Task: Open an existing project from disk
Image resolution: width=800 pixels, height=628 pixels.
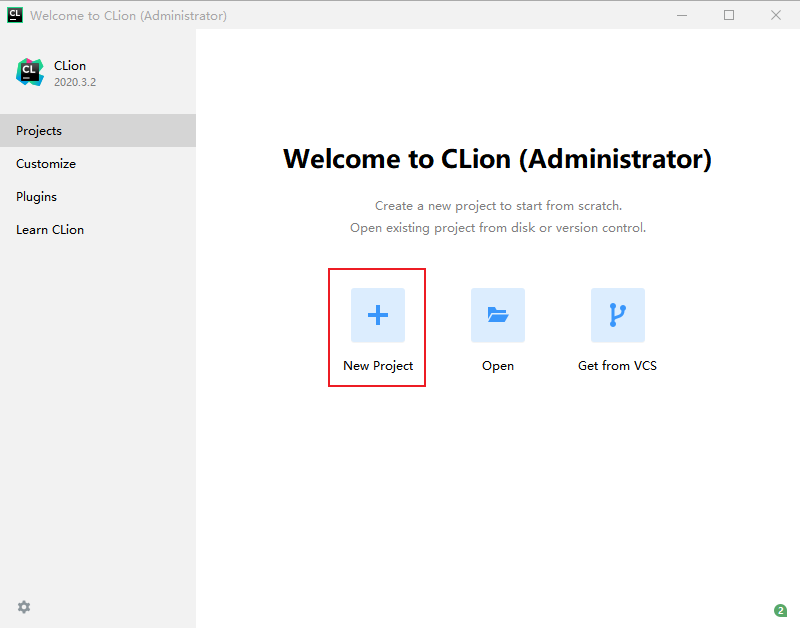Action: click(x=497, y=330)
